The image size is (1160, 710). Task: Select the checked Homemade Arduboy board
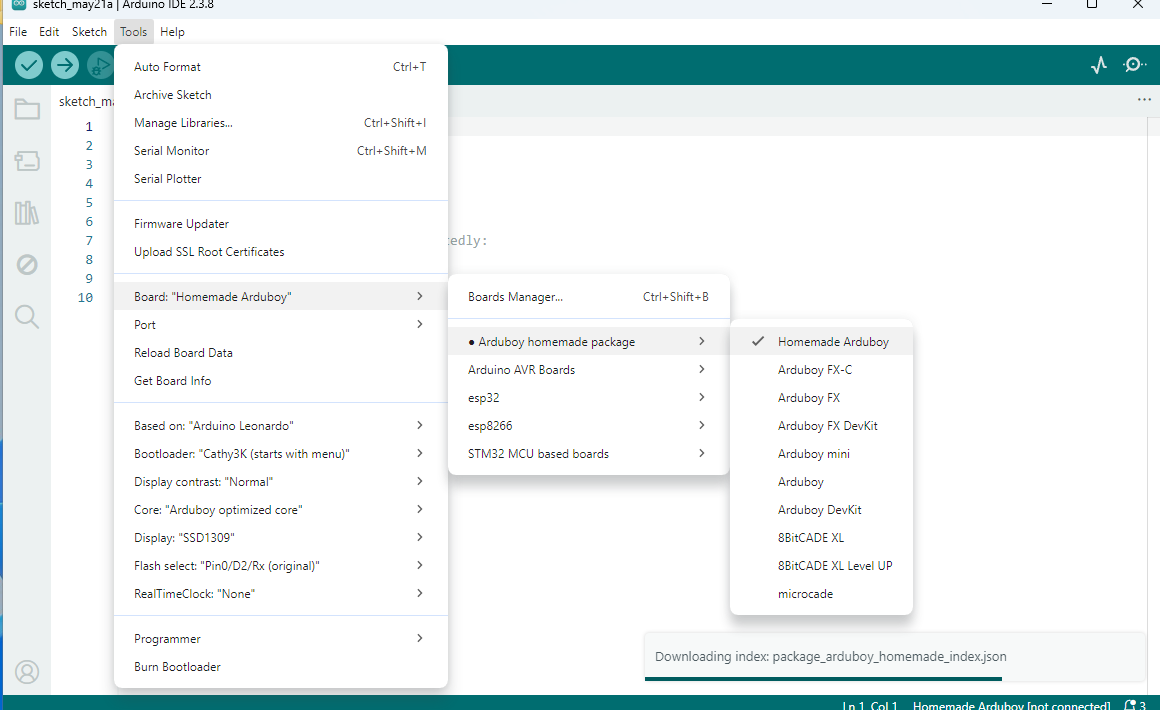[821, 342]
